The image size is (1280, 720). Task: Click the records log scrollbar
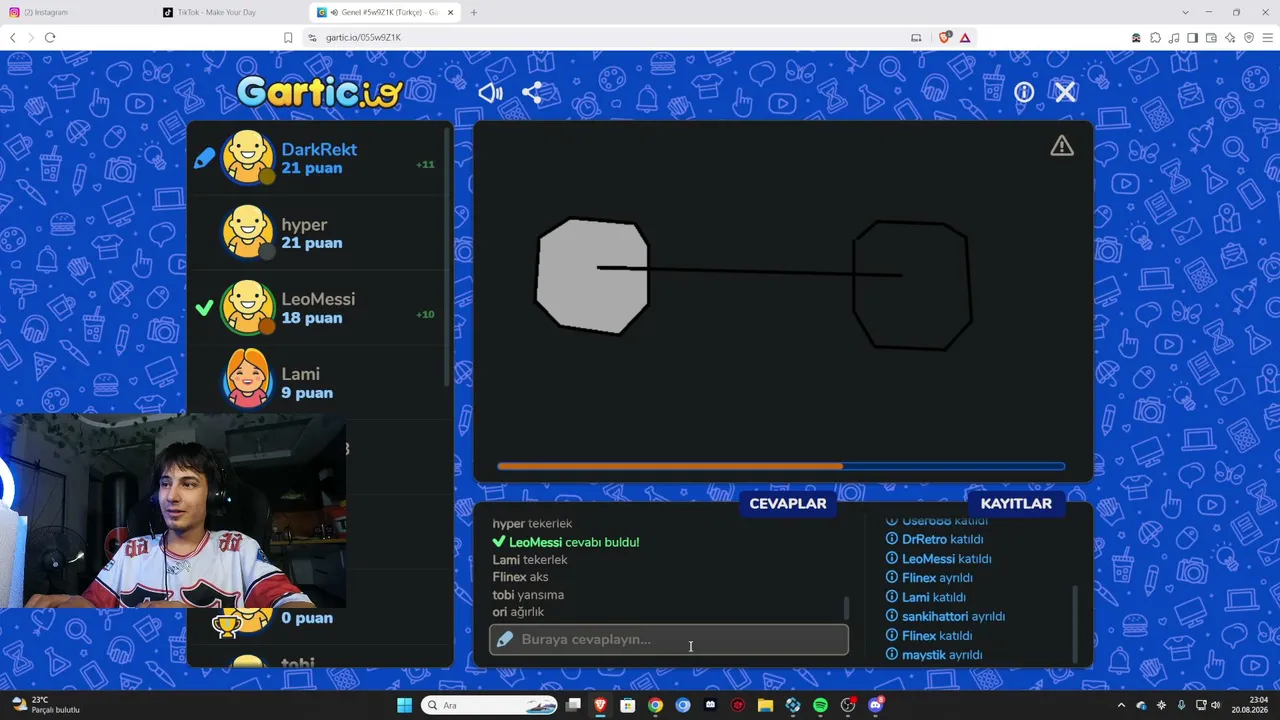point(1076,624)
